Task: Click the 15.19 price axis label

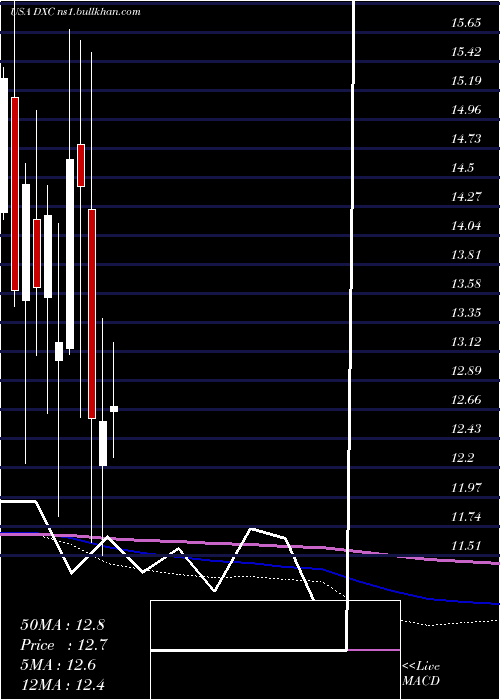Action: pos(466,81)
